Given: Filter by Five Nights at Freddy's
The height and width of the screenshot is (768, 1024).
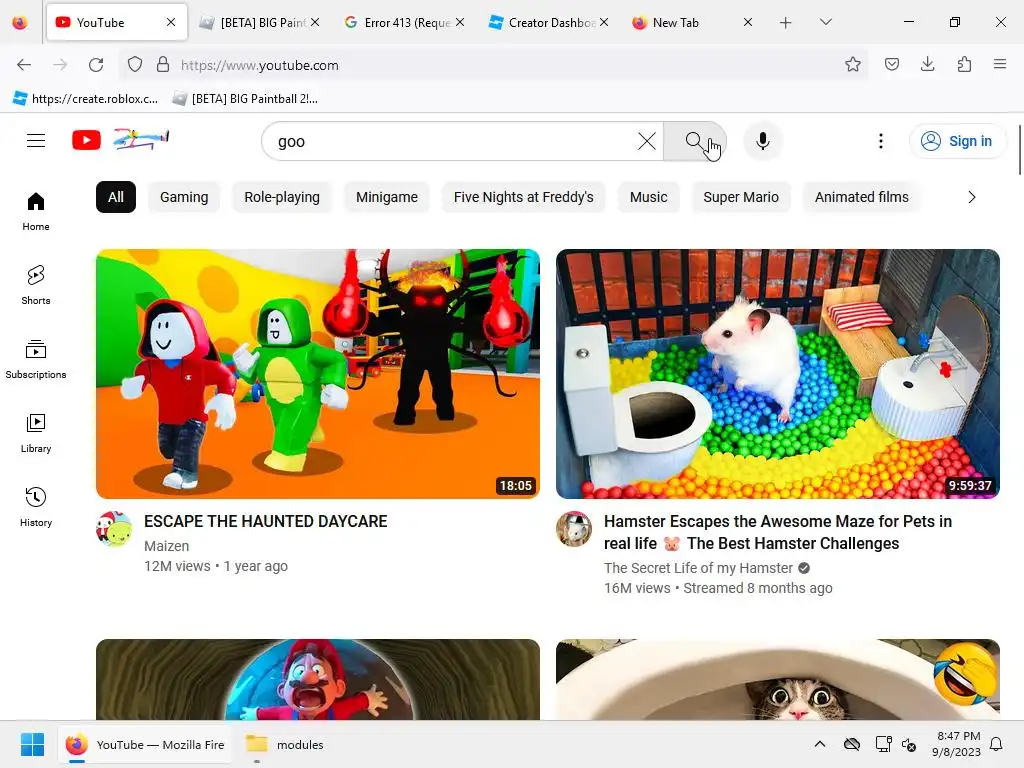Looking at the screenshot, I should point(524,197).
